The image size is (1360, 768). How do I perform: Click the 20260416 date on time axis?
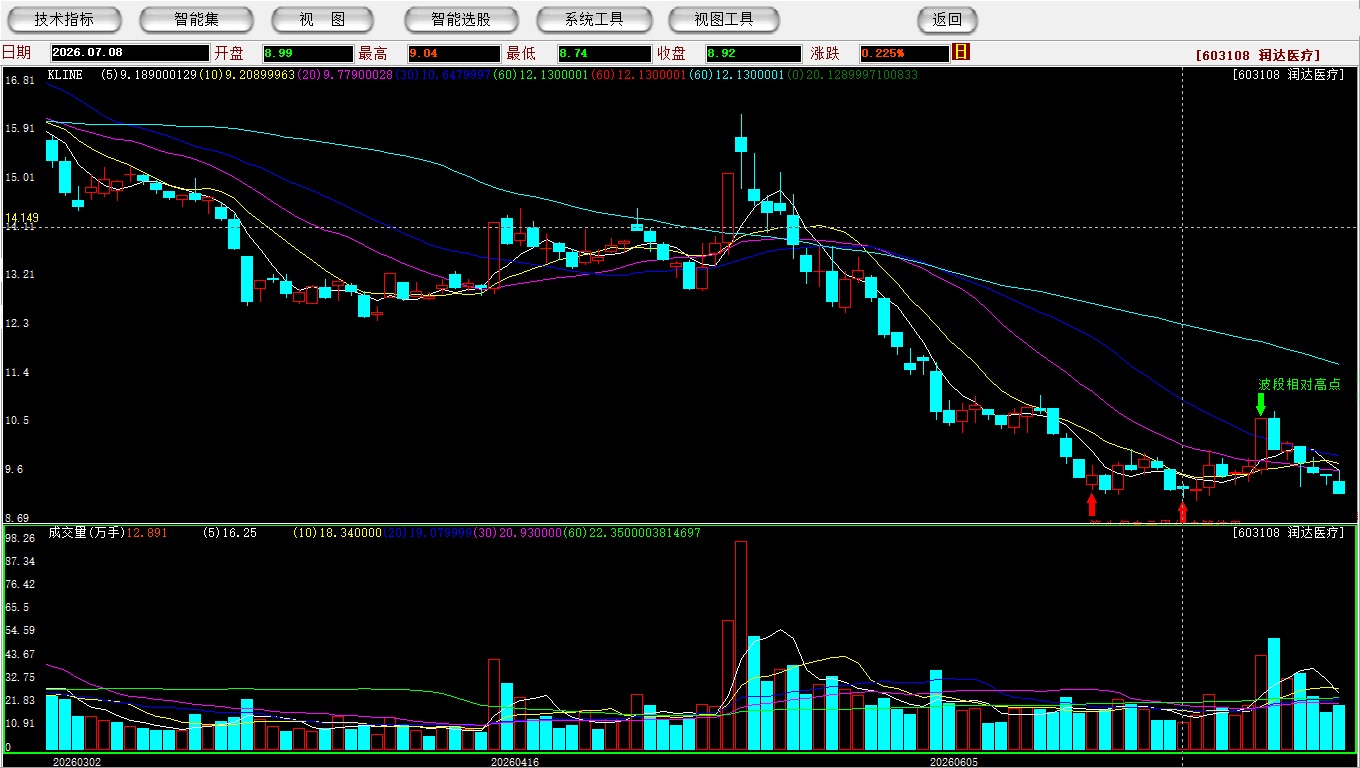click(x=514, y=762)
